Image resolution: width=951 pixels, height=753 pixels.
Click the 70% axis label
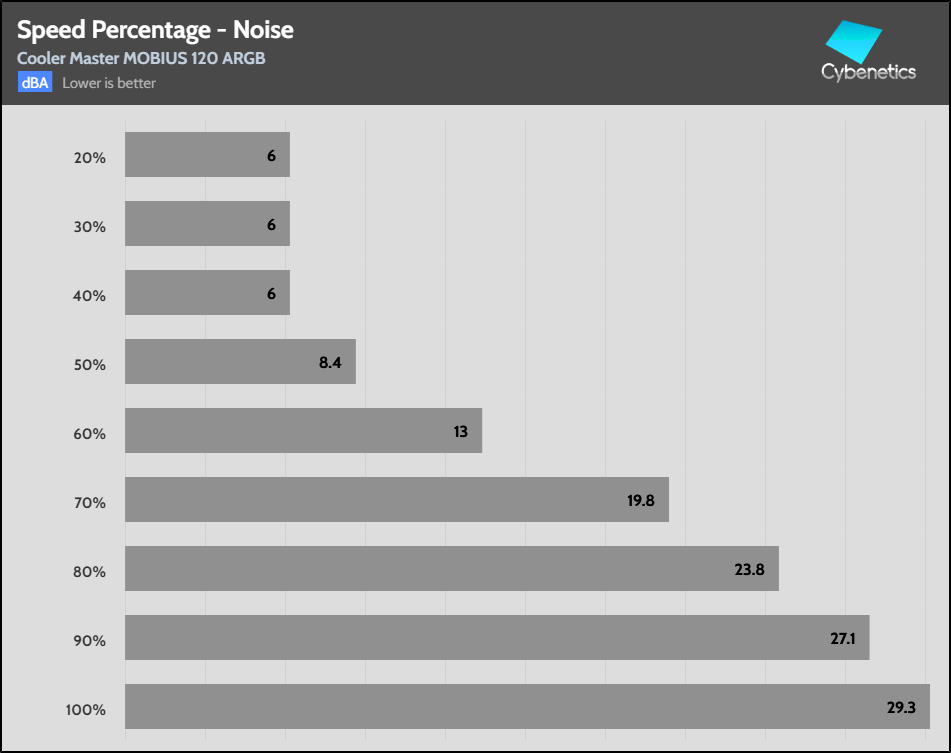[89, 503]
